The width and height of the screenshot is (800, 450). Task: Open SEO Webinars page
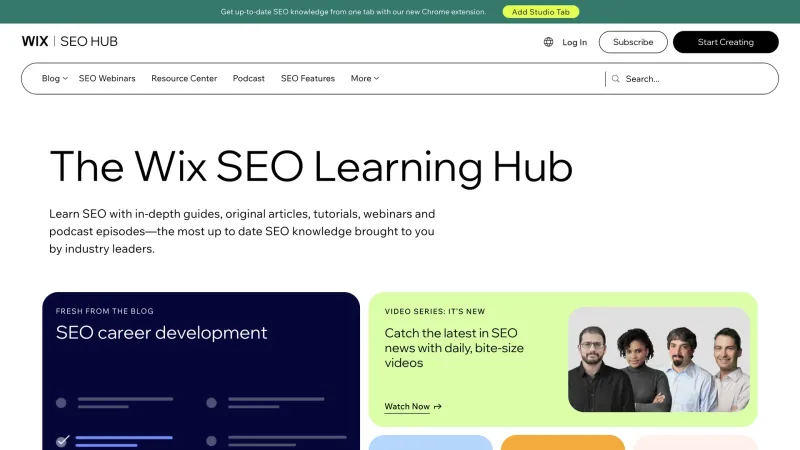pos(107,79)
